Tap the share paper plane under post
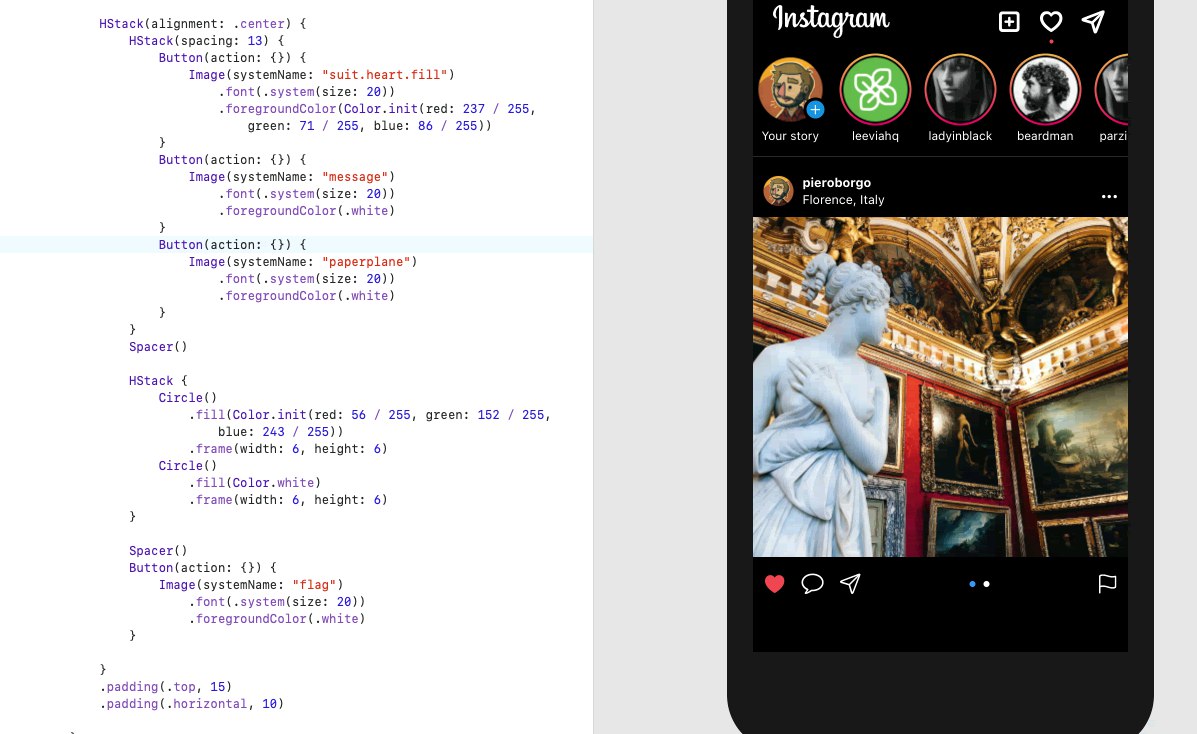This screenshot has height=734, width=1197. [850, 584]
